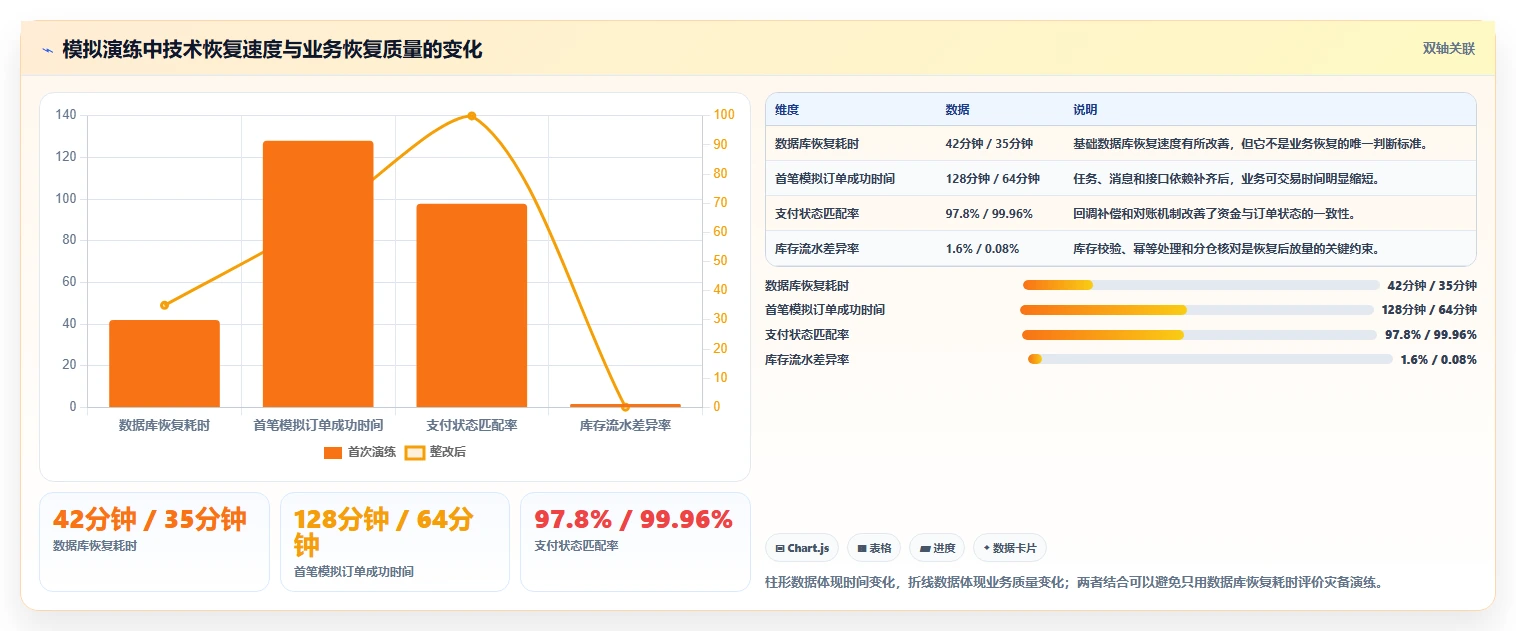Click left axis value 140
1516x631 pixels.
(x=66, y=115)
